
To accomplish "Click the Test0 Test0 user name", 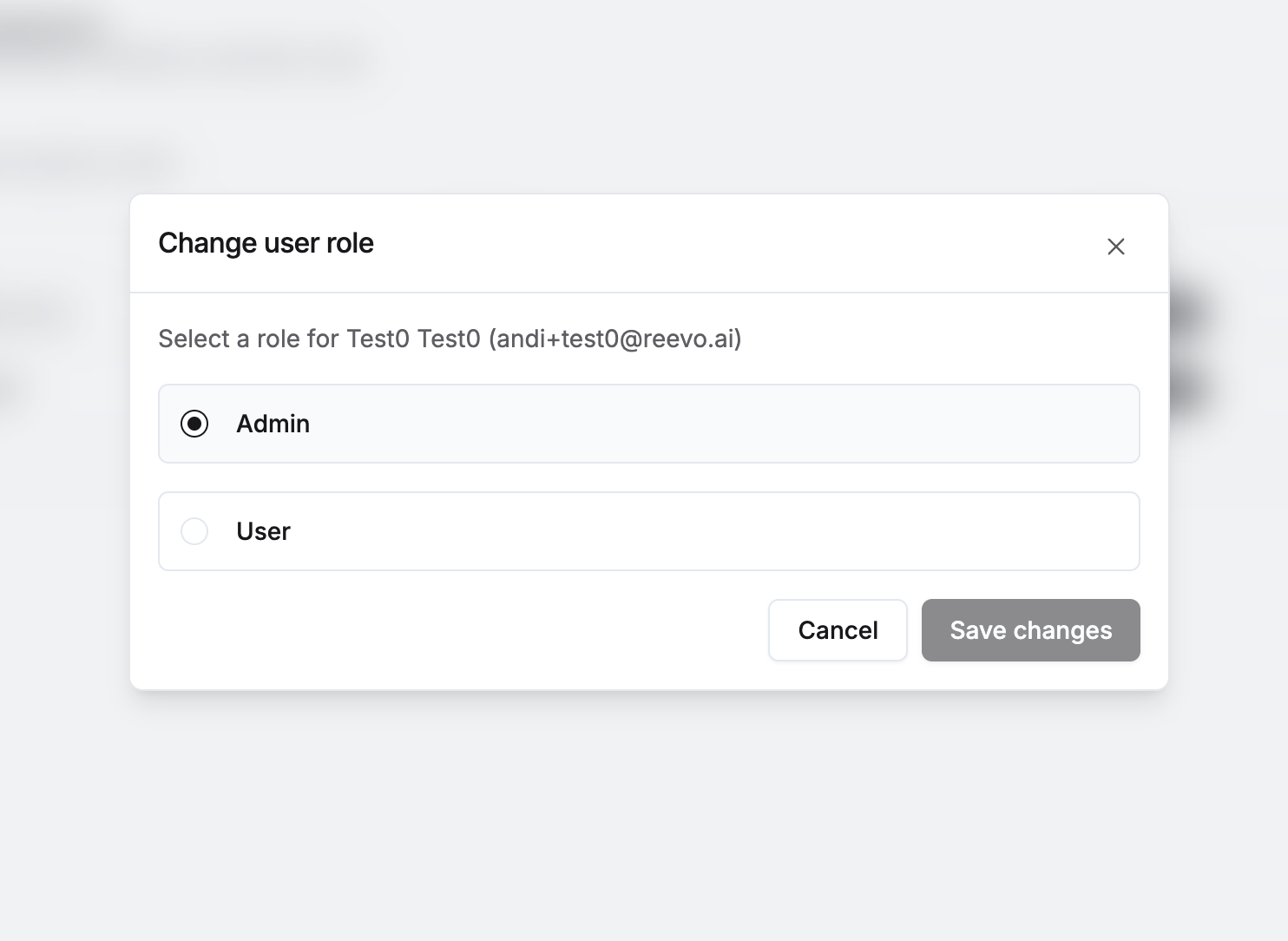I will [413, 339].
